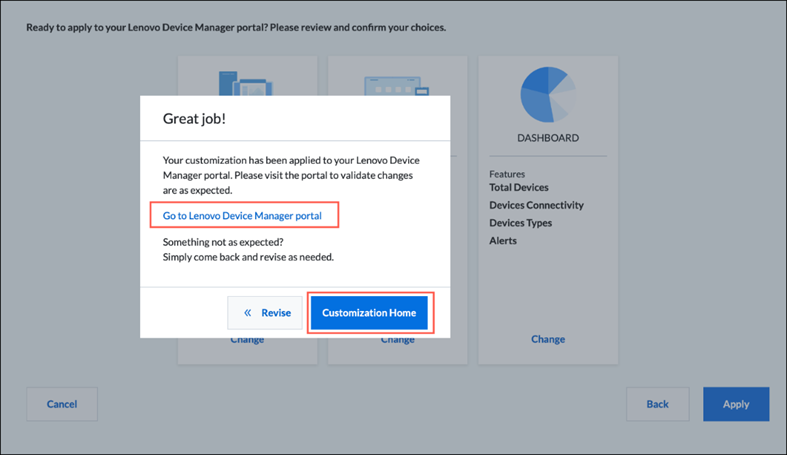Click the Customization Home button
This screenshot has width=787, height=455.
(369, 313)
